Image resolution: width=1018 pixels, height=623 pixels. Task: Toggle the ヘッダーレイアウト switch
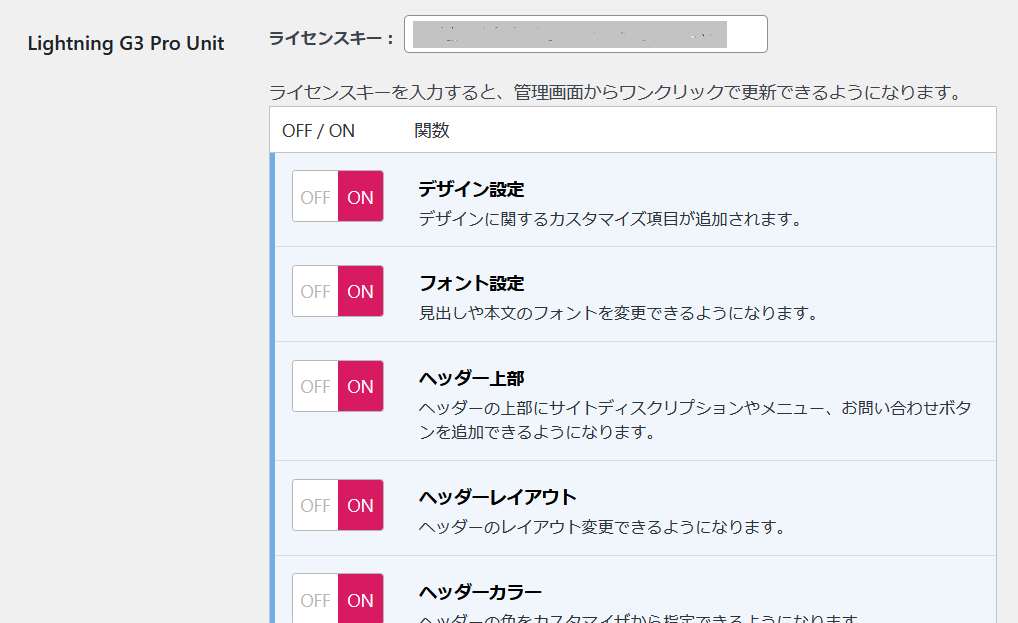(x=338, y=505)
